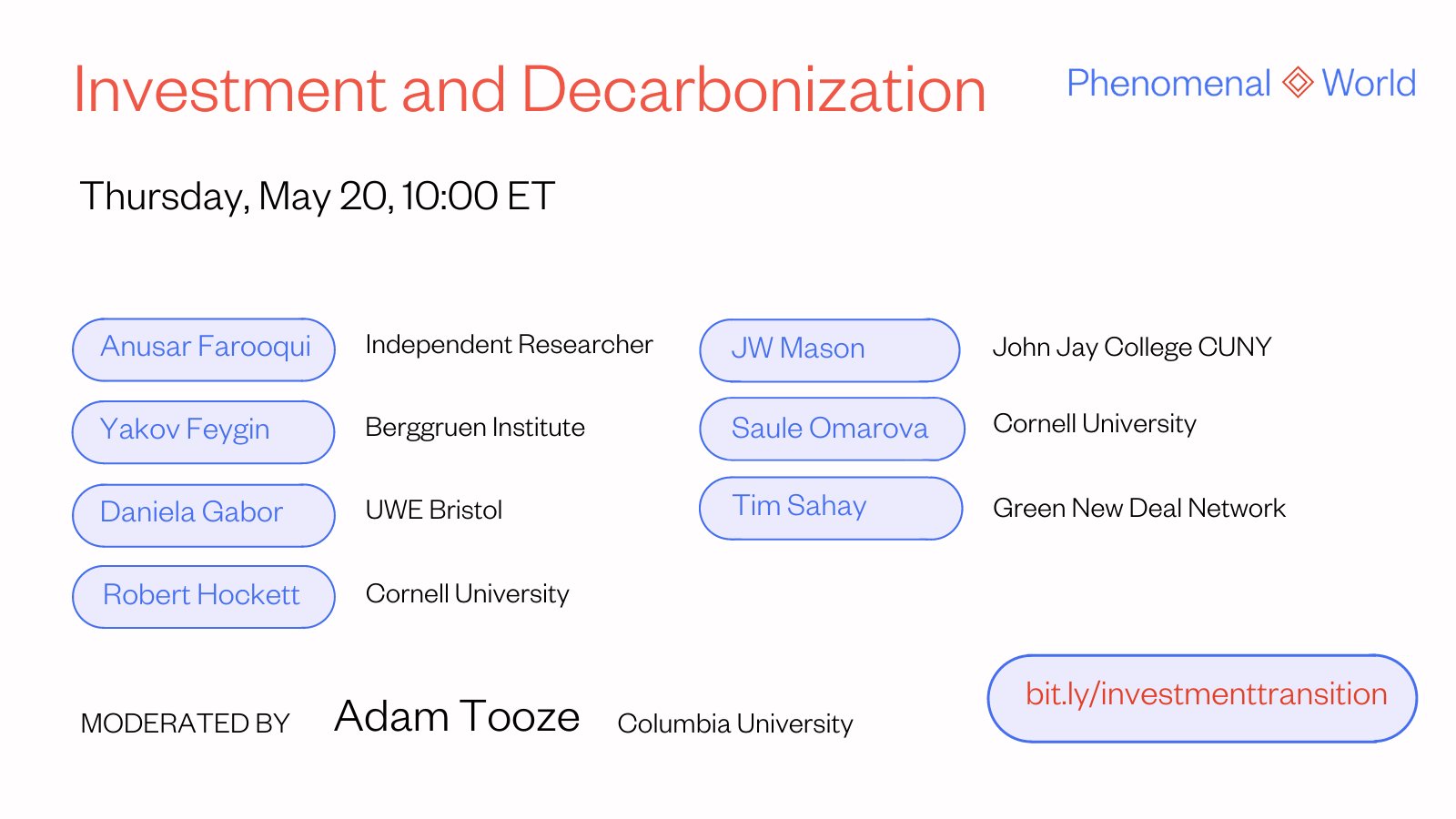Click the Columbia University affiliation text

point(735,723)
